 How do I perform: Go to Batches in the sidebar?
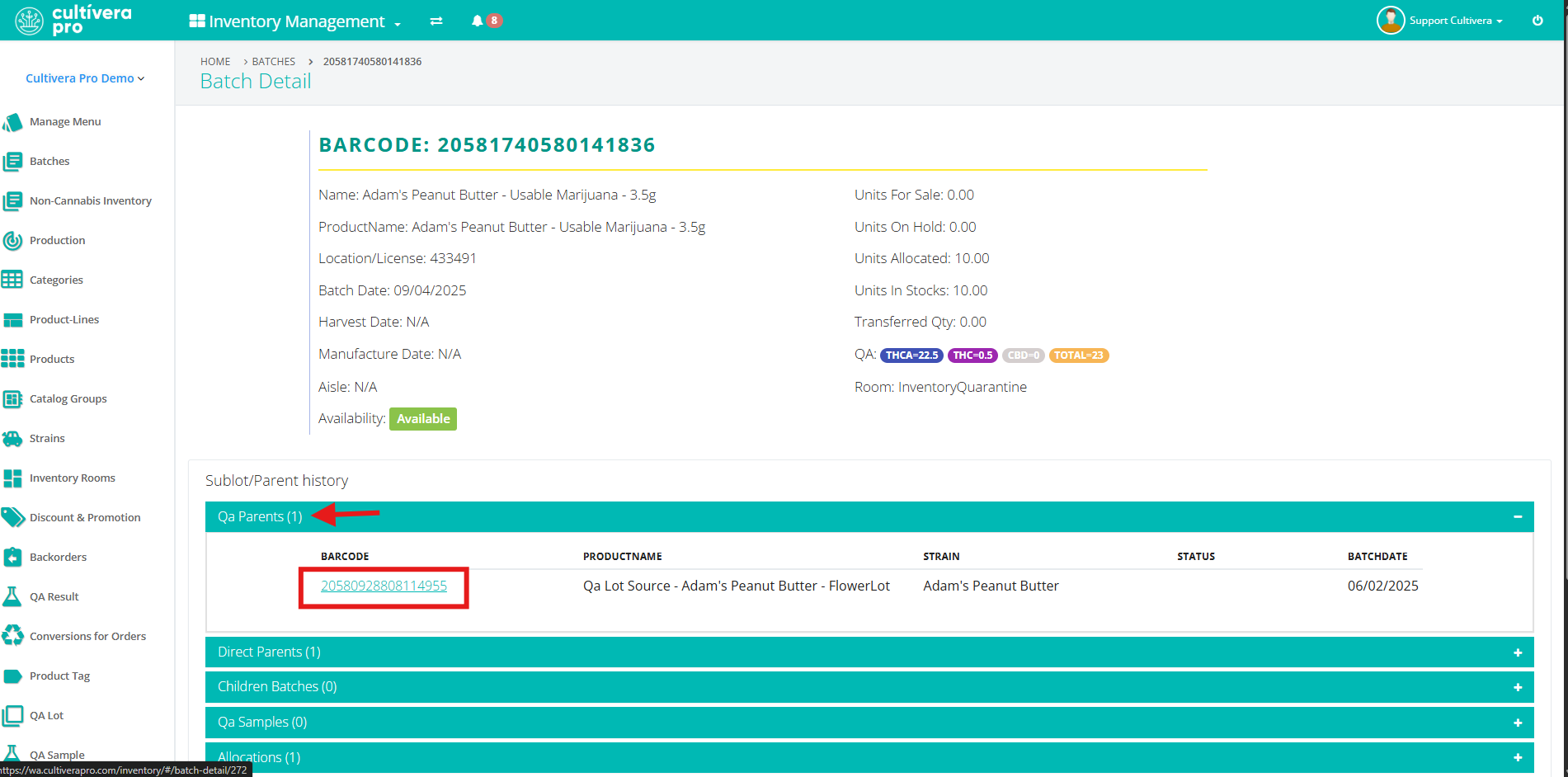[49, 162]
